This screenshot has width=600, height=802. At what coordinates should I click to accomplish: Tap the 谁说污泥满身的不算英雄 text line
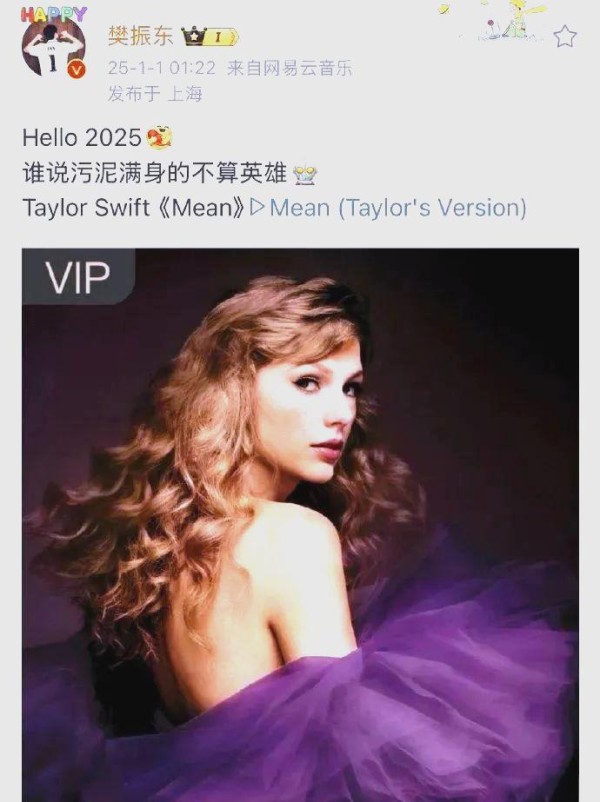pyautogui.click(x=154, y=173)
